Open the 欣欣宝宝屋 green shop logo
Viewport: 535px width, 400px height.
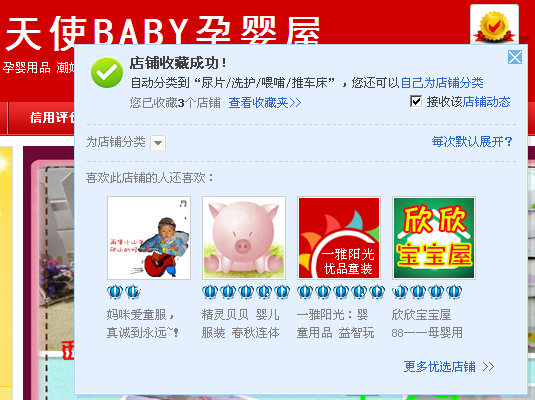(x=434, y=238)
